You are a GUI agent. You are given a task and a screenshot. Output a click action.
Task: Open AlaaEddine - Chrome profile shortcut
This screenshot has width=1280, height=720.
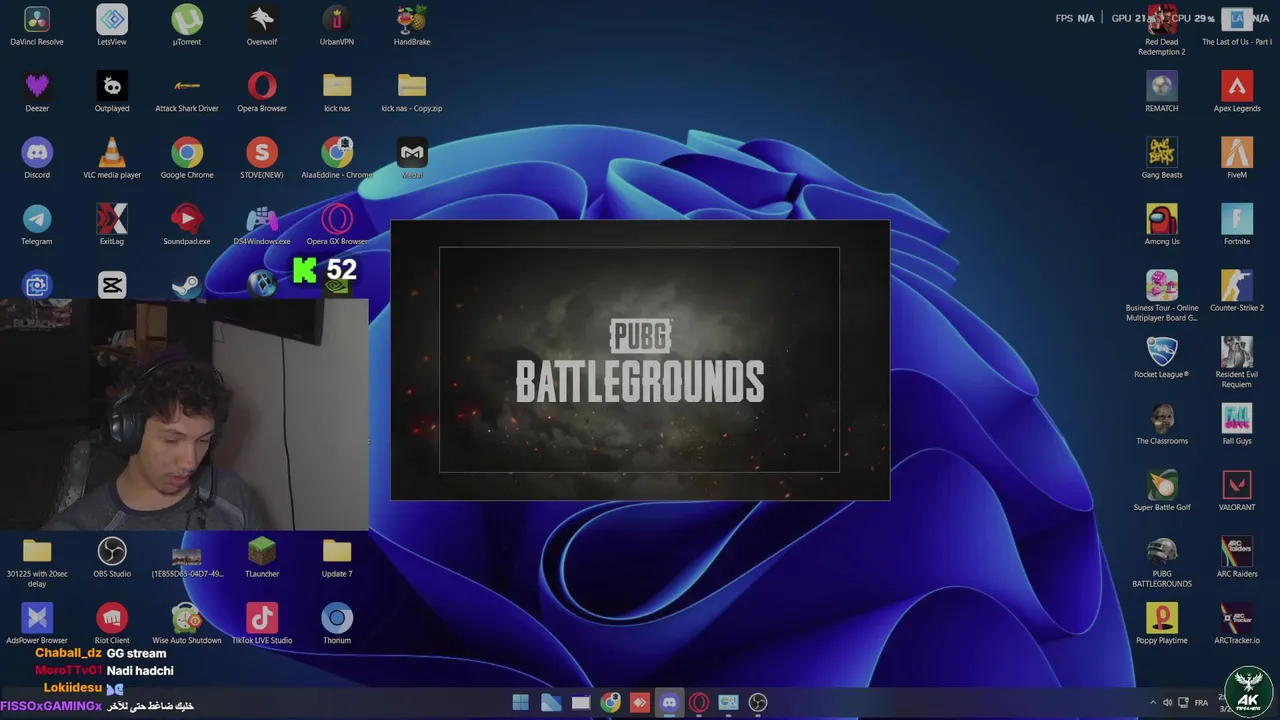click(x=337, y=159)
